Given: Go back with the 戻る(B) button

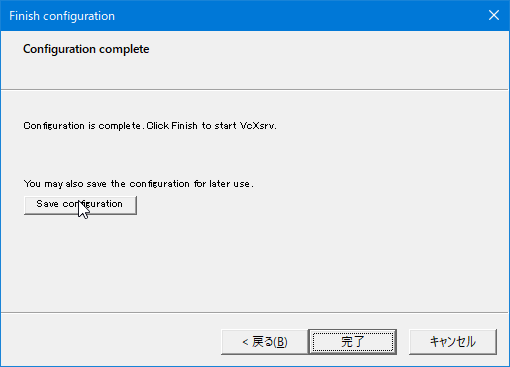Looking at the screenshot, I should coord(265,342).
